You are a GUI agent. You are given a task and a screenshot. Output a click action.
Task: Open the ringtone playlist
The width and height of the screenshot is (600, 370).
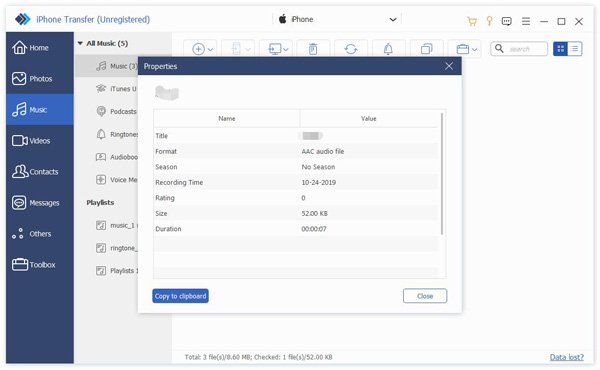pos(106,248)
